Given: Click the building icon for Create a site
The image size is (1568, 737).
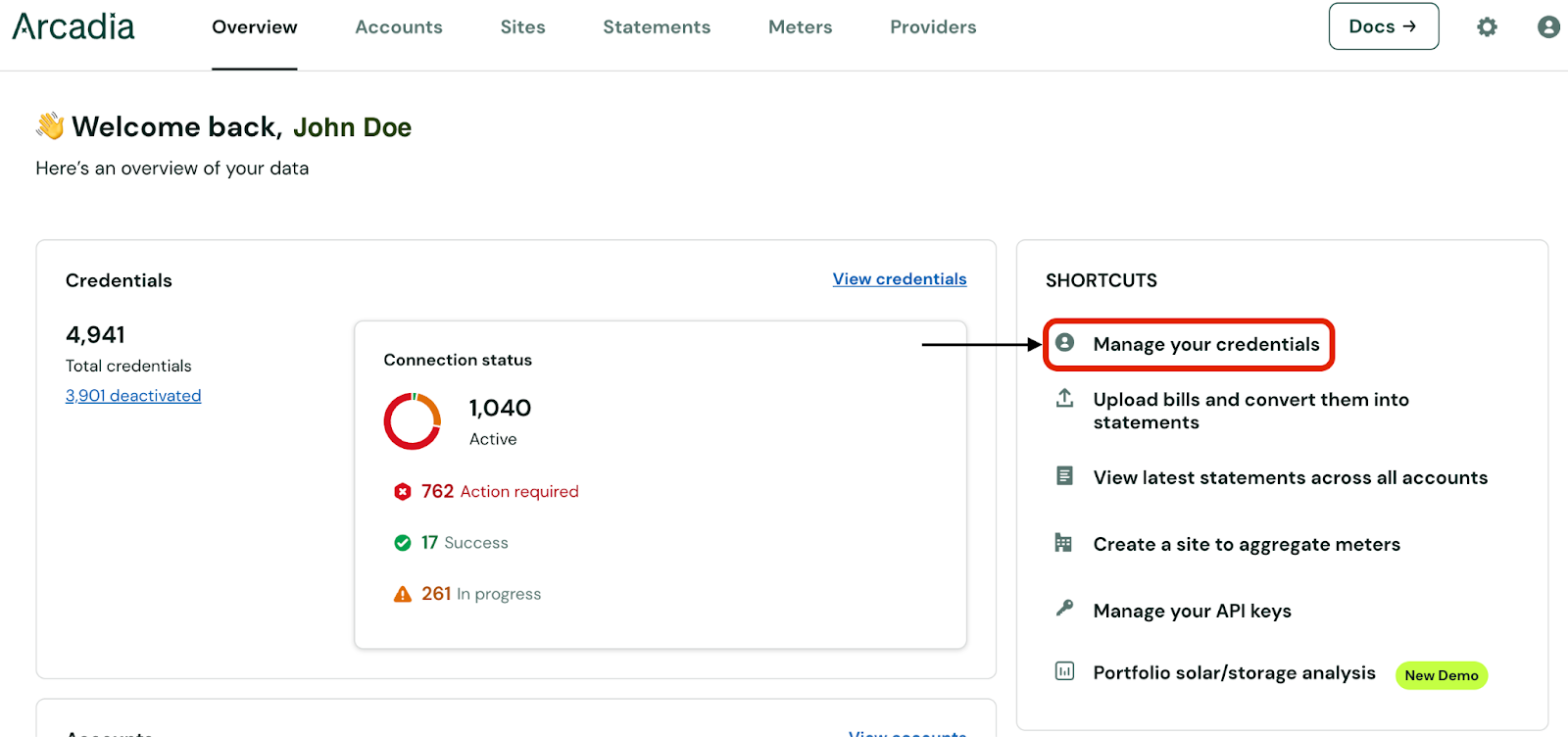Looking at the screenshot, I should click(x=1063, y=543).
